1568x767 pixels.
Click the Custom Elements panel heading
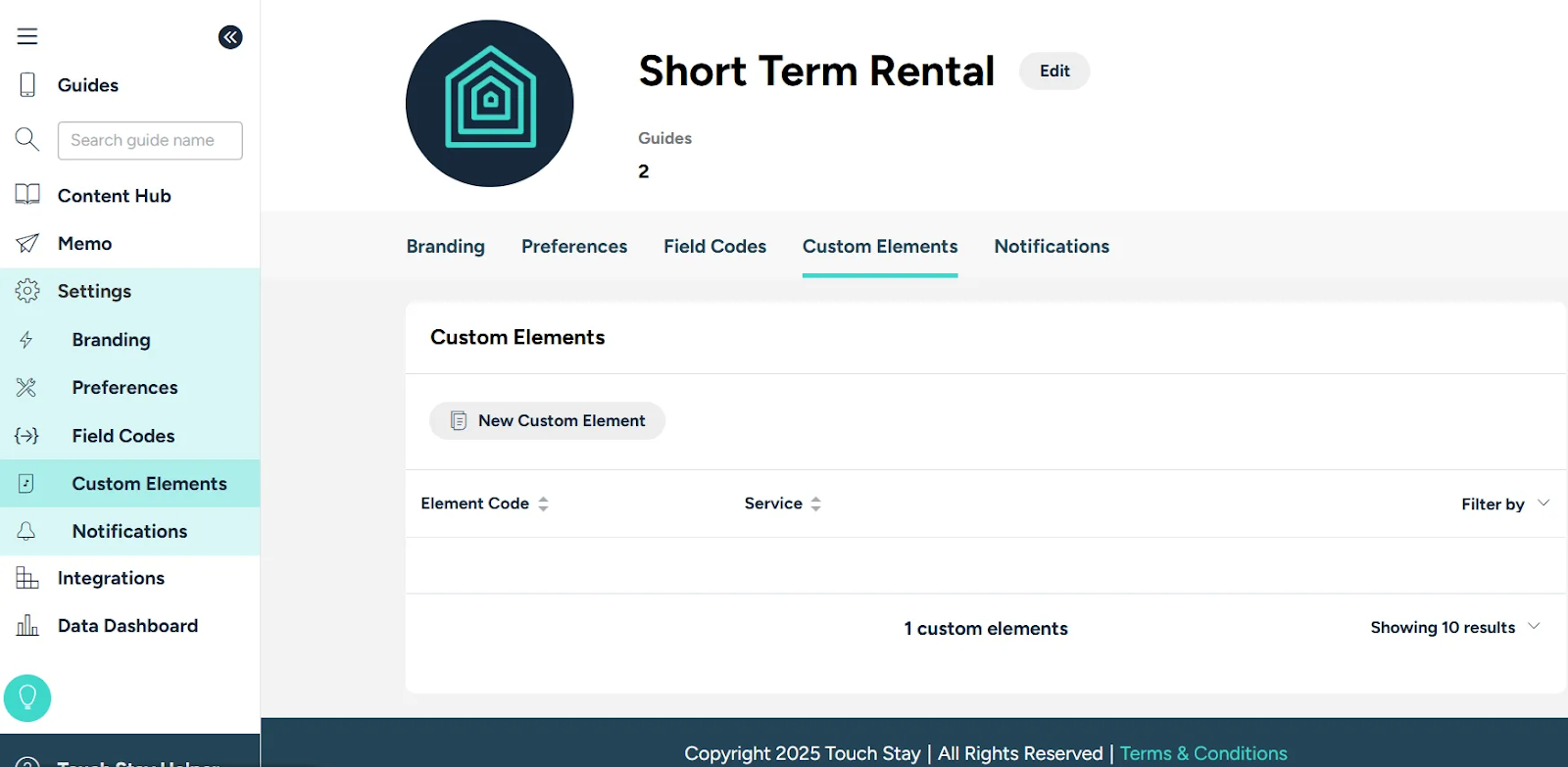pyautogui.click(x=517, y=337)
